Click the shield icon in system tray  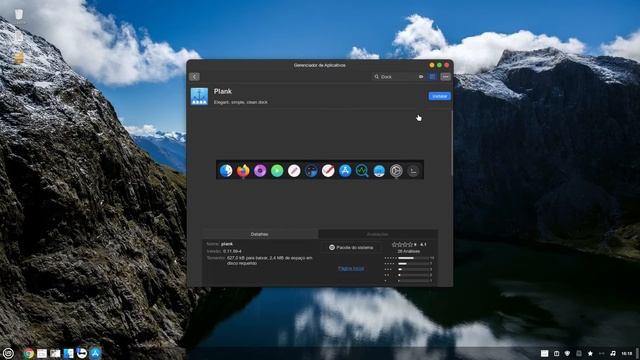coord(567,353)
